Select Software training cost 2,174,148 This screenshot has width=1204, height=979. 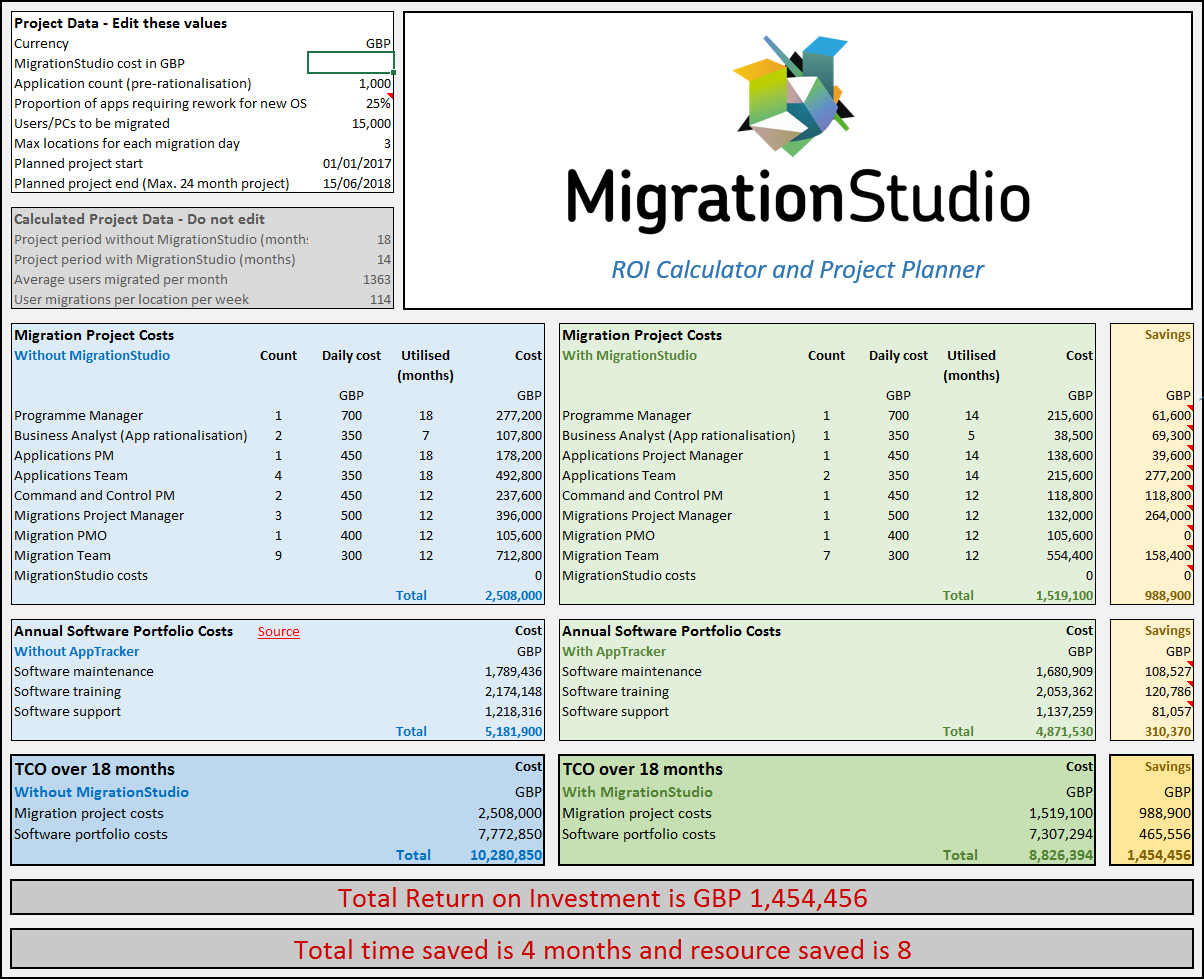click(513, 692)
